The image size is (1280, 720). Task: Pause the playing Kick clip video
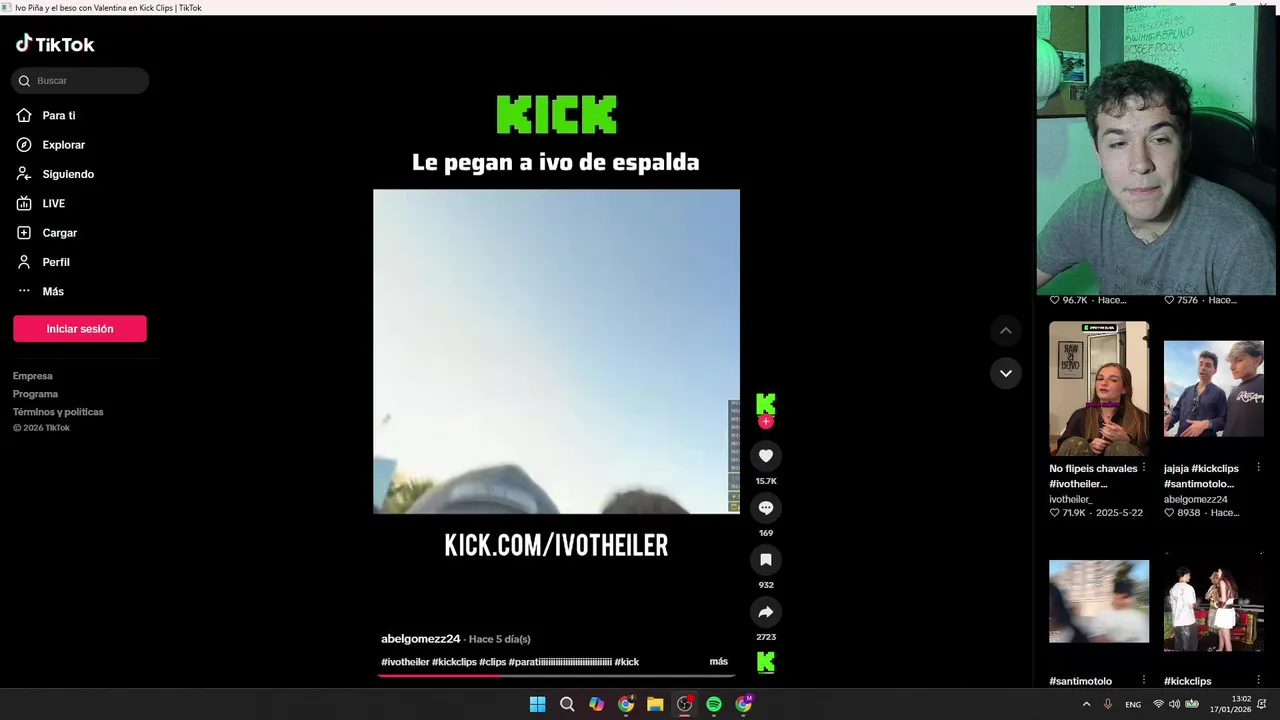coord(556,351)
